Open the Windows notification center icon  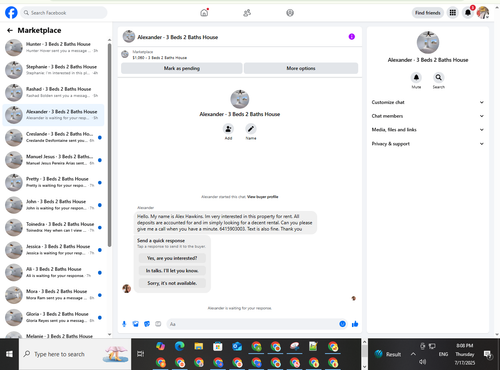coord(488,354)
